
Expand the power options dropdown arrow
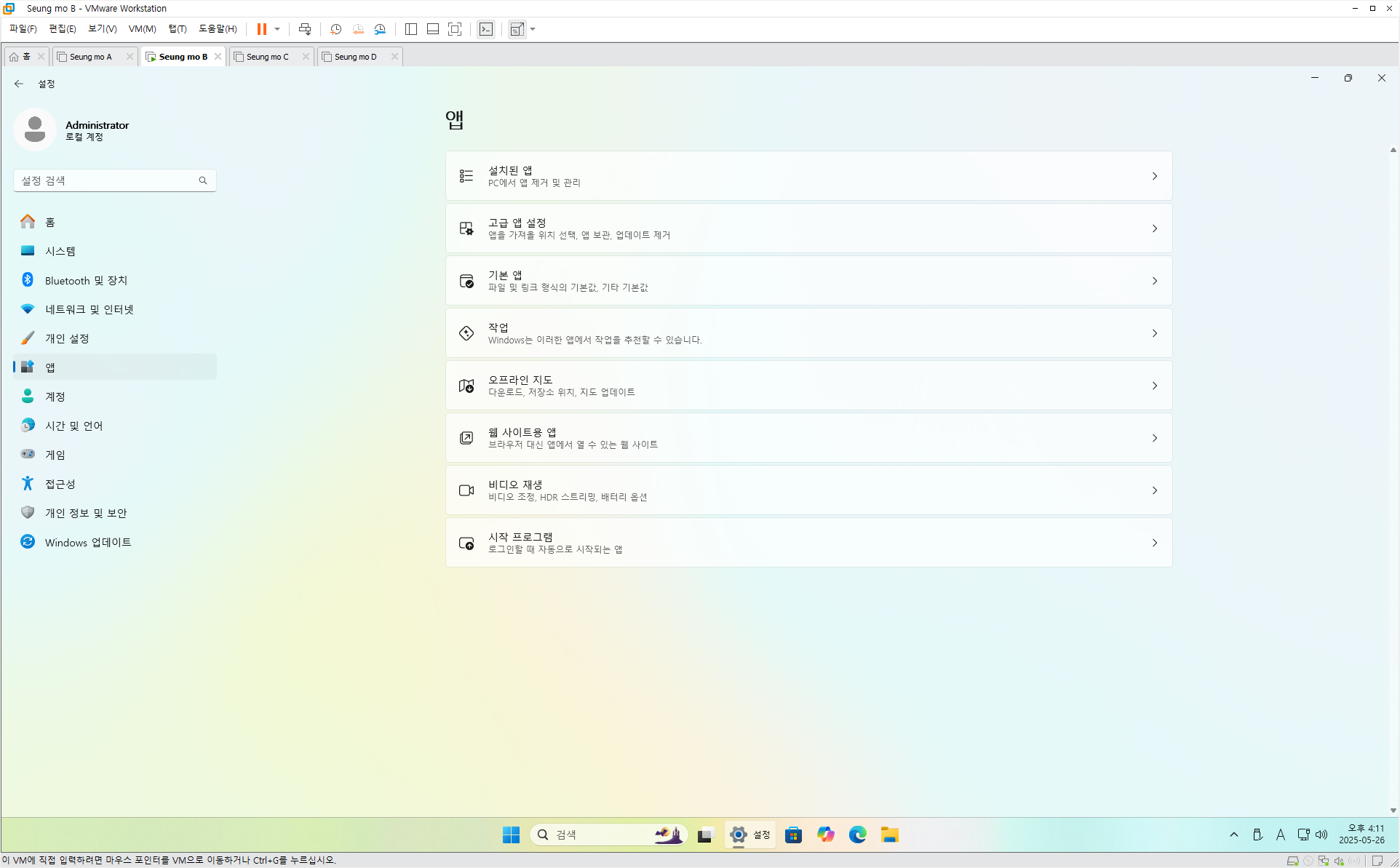click(x=277, y=29)
